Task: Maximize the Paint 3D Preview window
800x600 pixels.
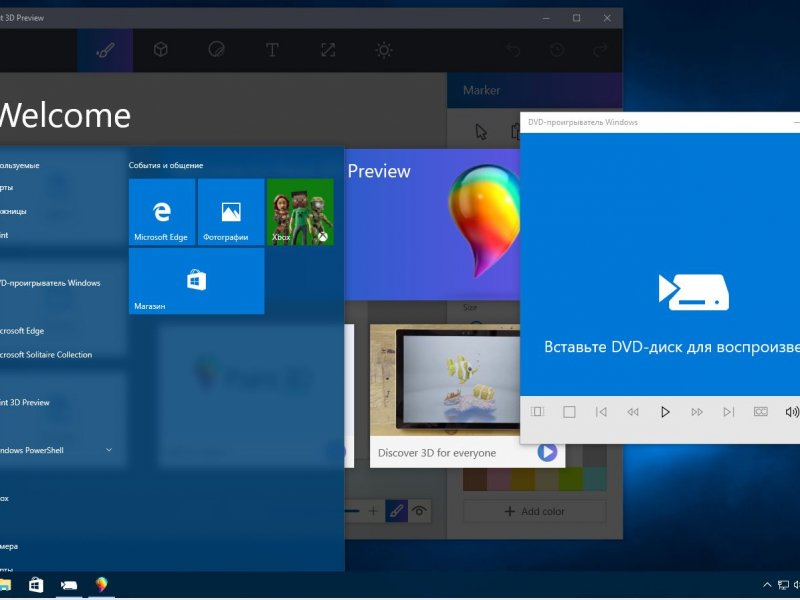Action: click(577, 18)
